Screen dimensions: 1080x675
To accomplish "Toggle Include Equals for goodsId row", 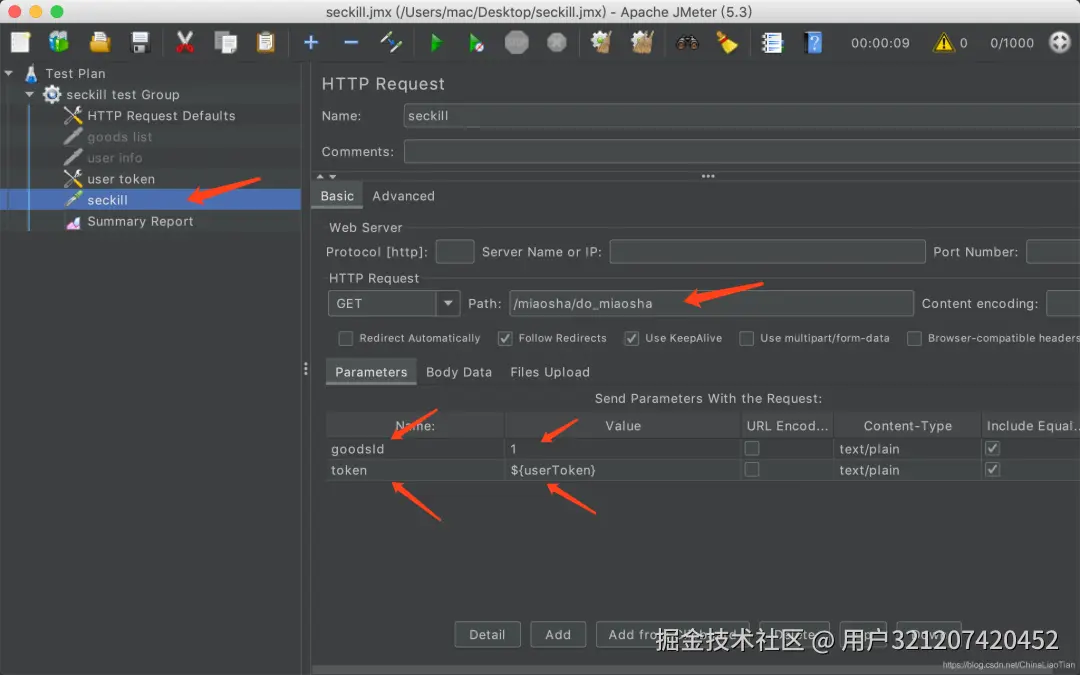I will [993, 448].
